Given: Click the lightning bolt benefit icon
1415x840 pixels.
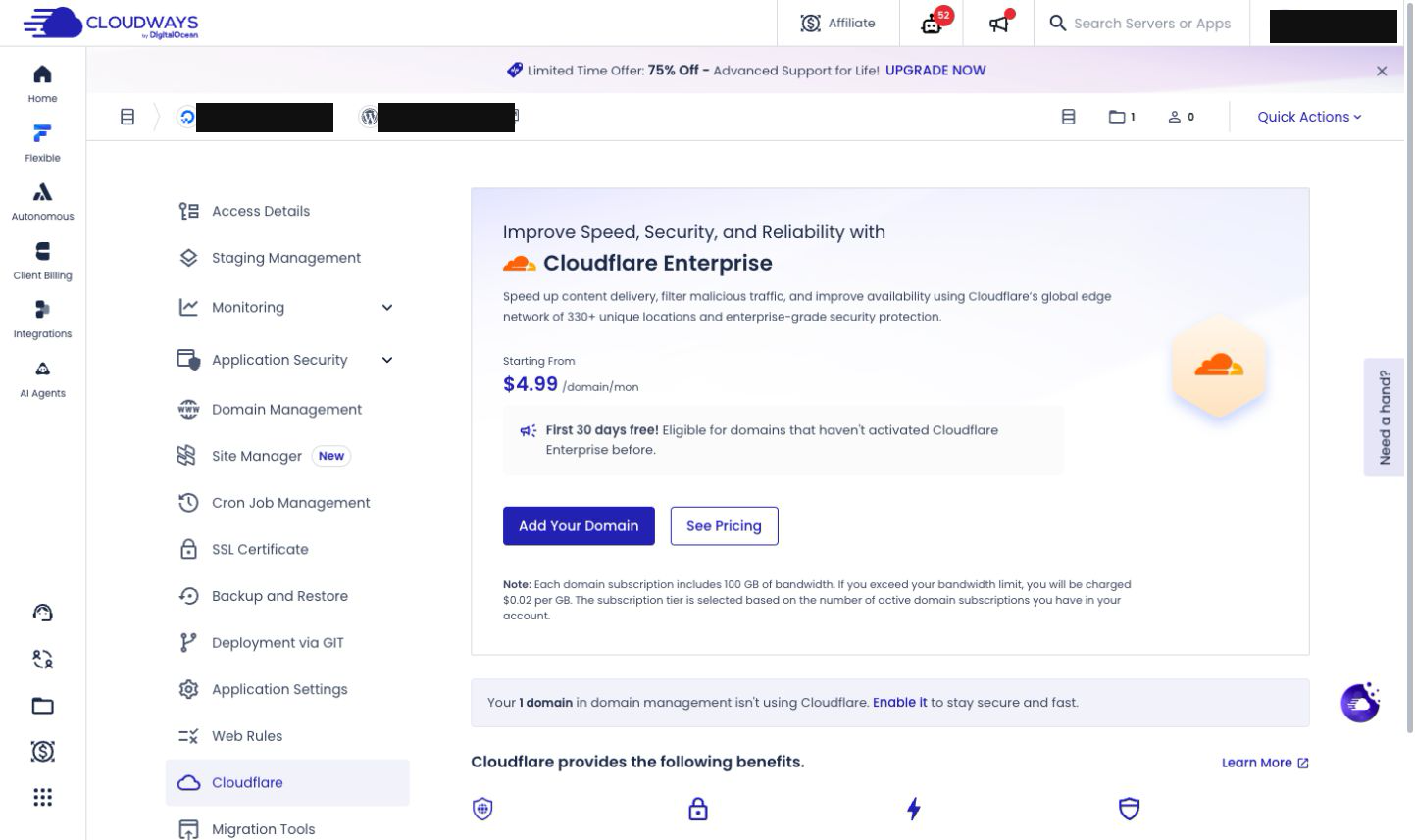Looking at the screenshot, I should point(914,809).
